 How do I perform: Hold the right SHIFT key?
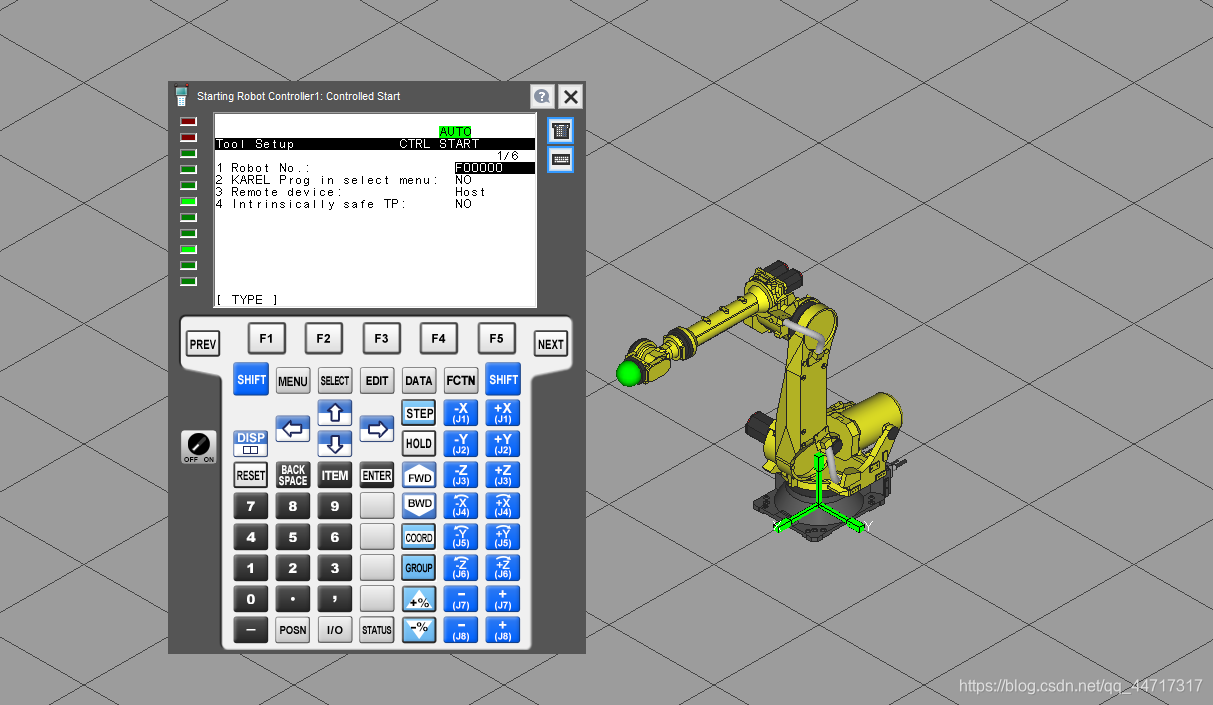(503, 380)
